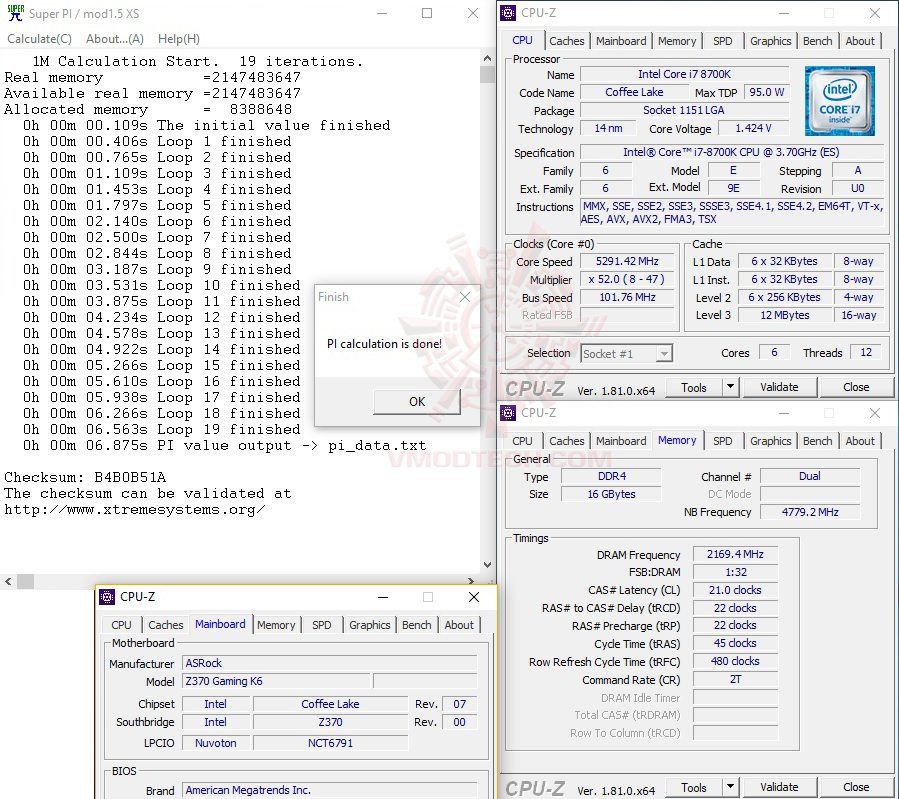Switch to the SPD tab in the Memory window
899x799 pixels.
pyautogui.click(x=722, y=440)
